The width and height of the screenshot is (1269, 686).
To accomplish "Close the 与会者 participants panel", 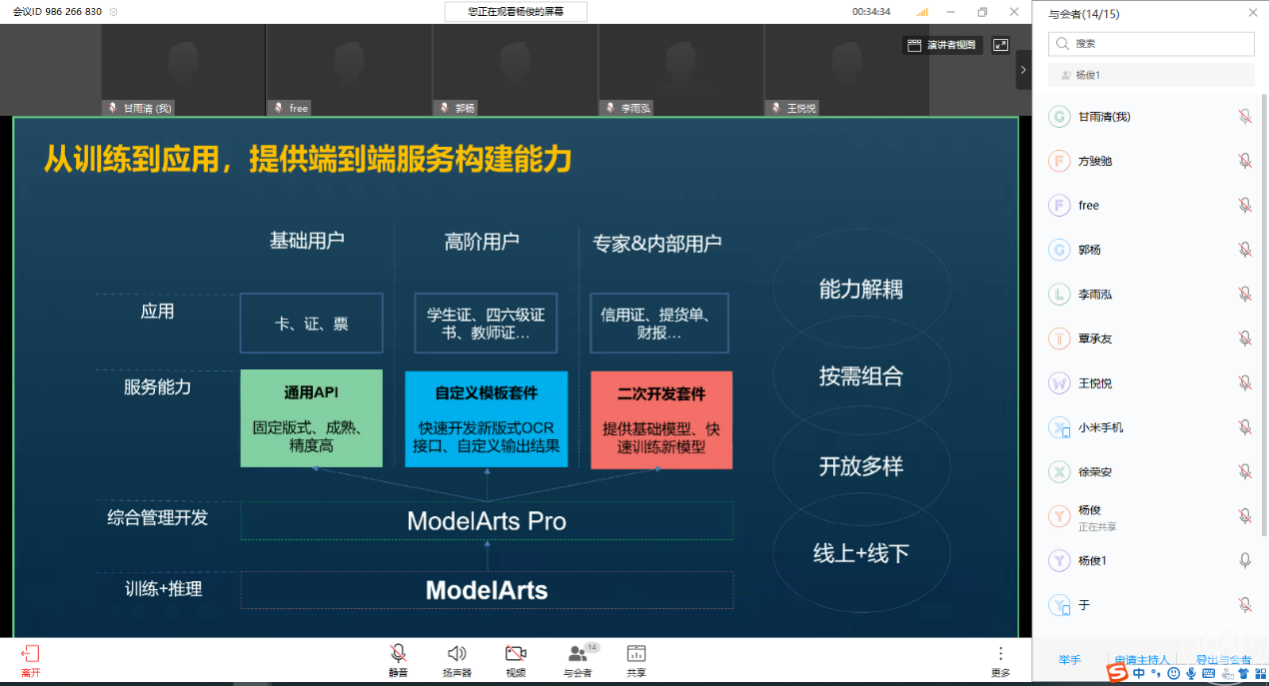I will [1253, 13].
